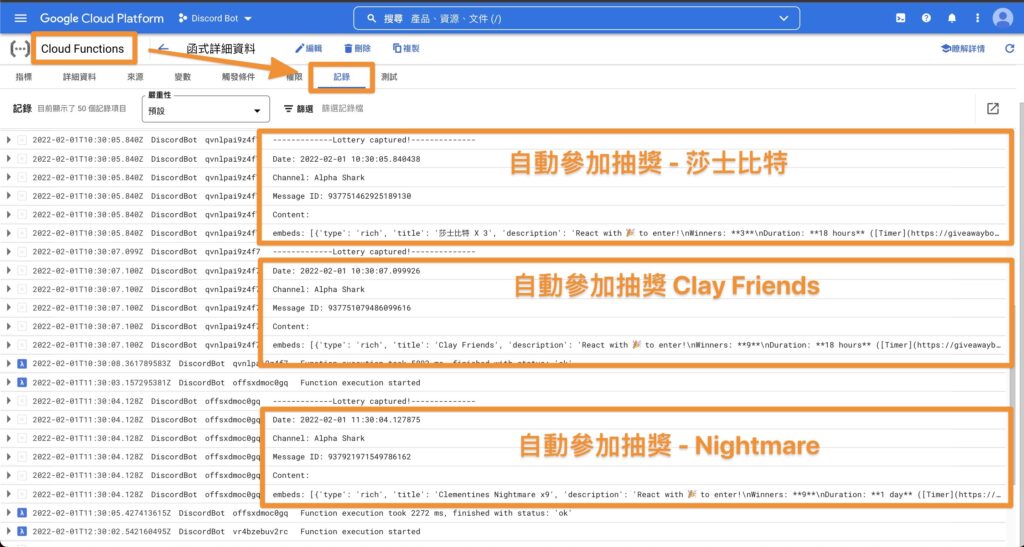The image size is (1024, 547).
Task: Click the 複製 copy button
Action: click(x=406, y=48)
